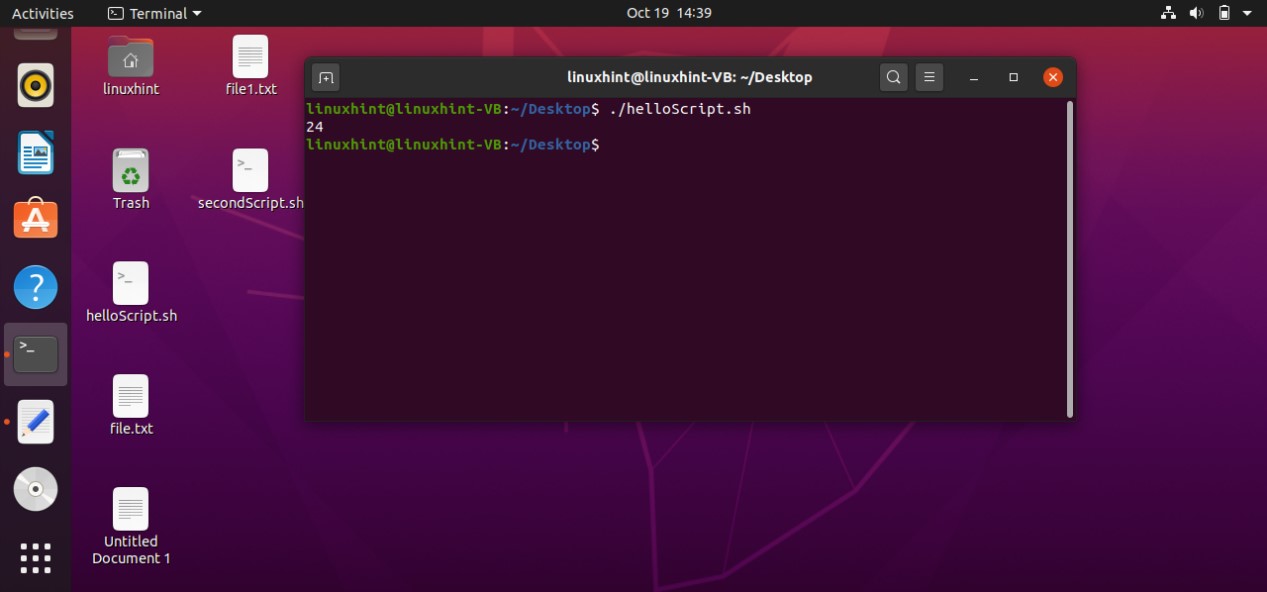This screenshot has height=592, width=1267.
Task: Open the Text Editor from the dock
Action: tap(36, 422)
